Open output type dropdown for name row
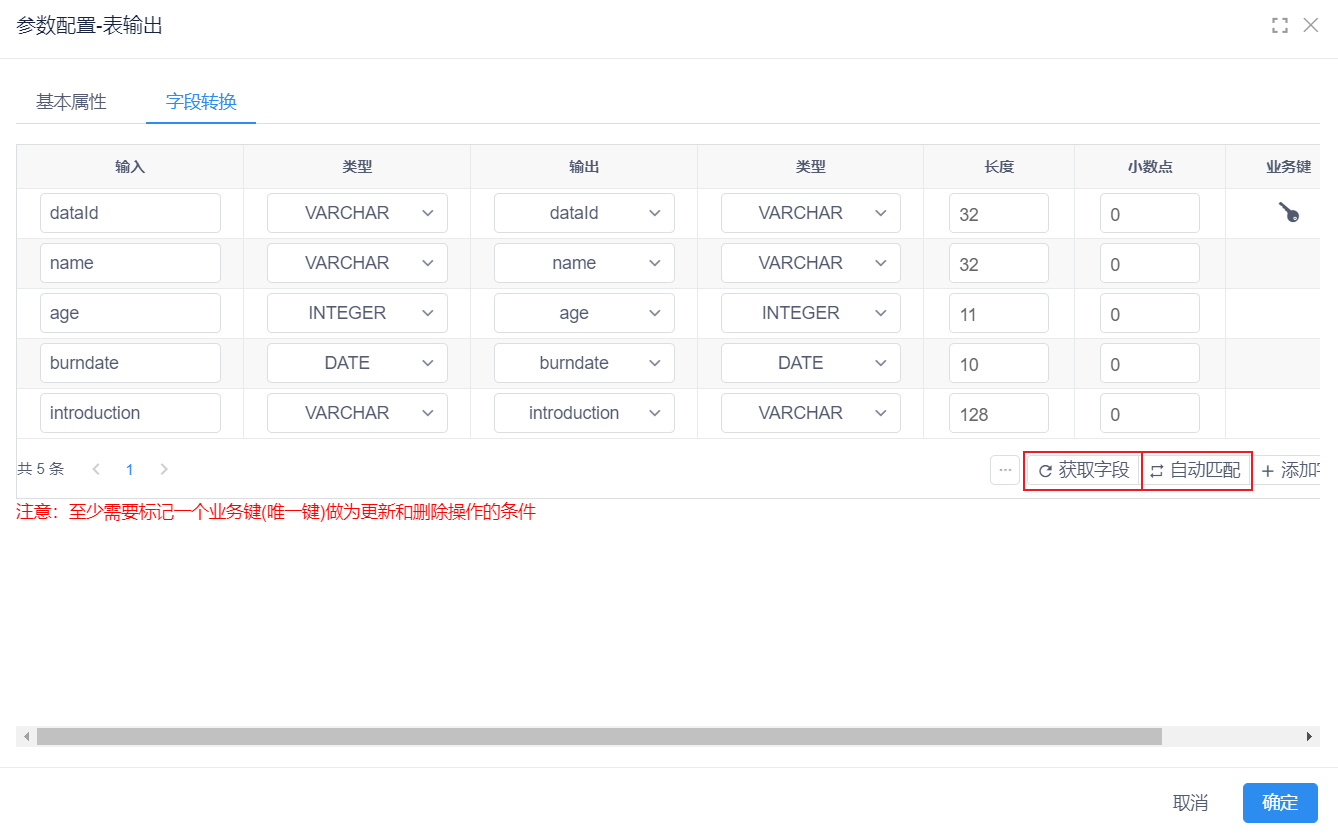 coord(811,263)
